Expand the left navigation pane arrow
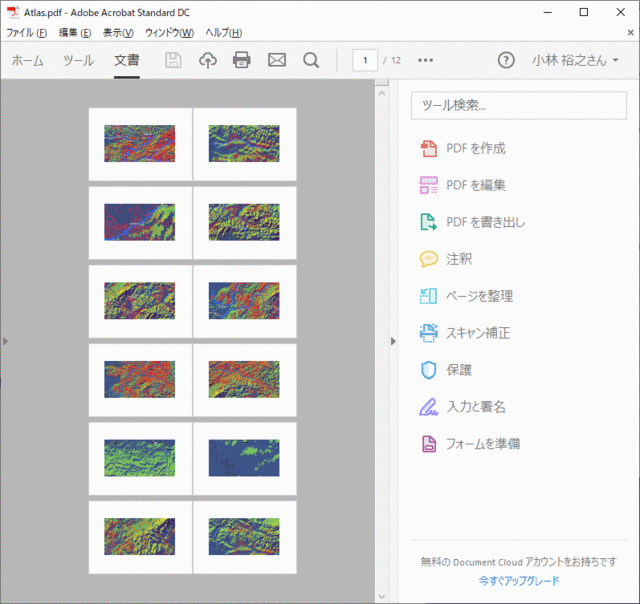This screenshot has height=604, width=640. (5, 341)
